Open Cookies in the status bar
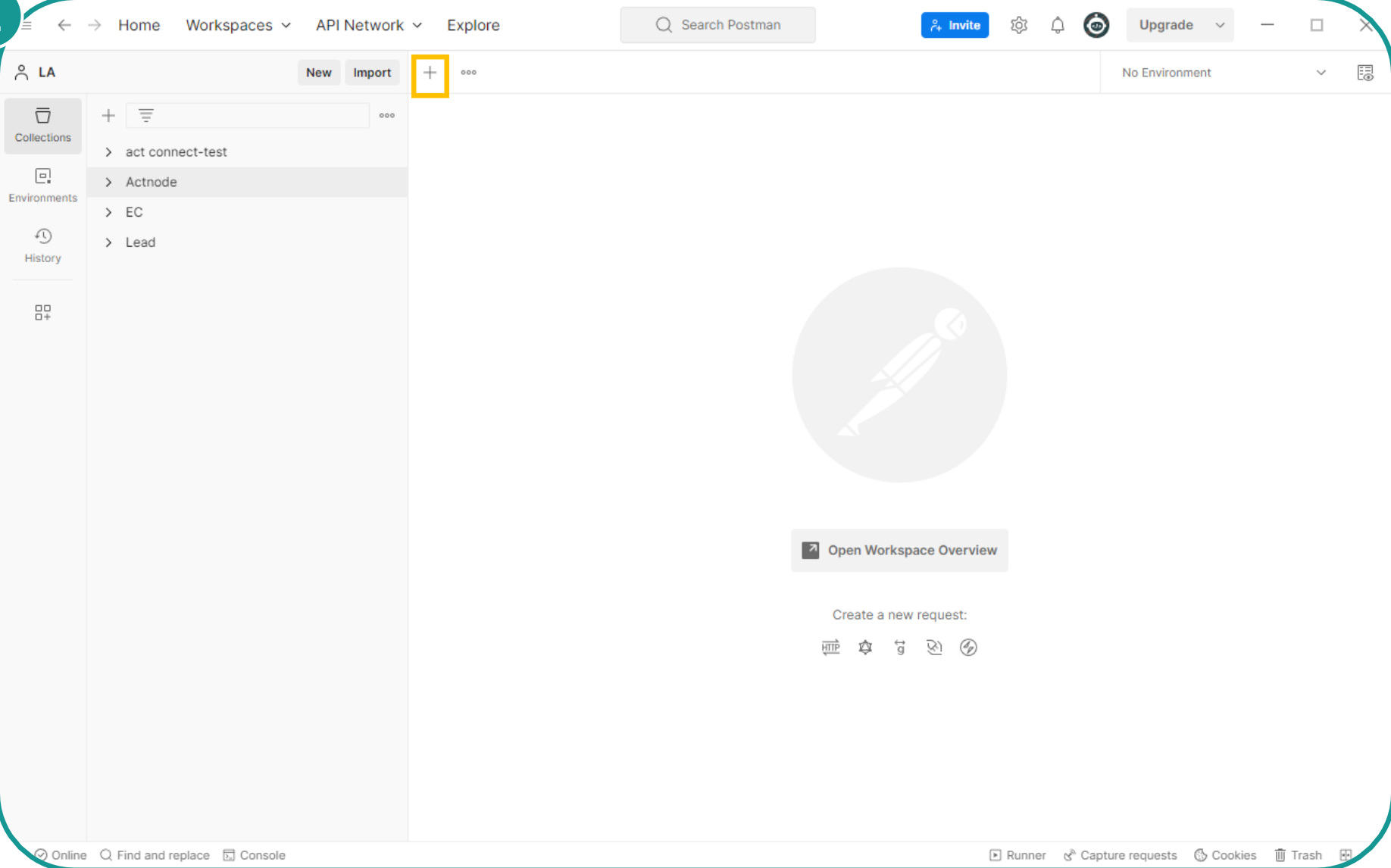 1225,855
